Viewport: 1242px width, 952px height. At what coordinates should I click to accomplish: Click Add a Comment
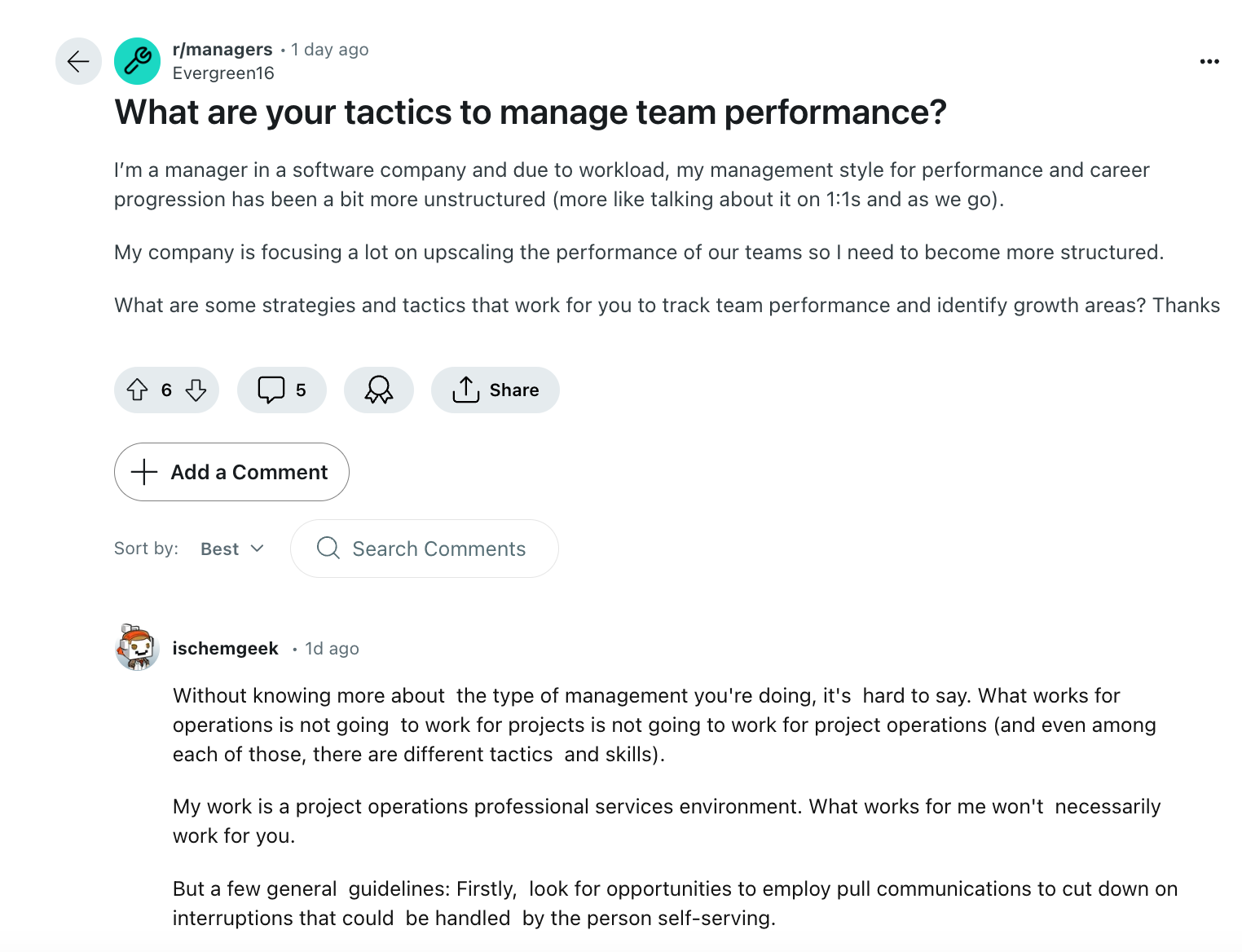231,472
